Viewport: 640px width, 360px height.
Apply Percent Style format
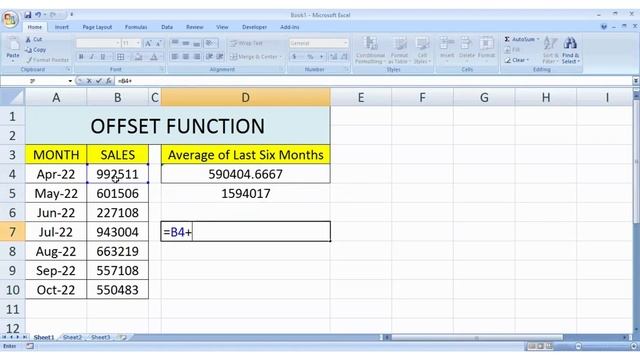pos(310,56)
